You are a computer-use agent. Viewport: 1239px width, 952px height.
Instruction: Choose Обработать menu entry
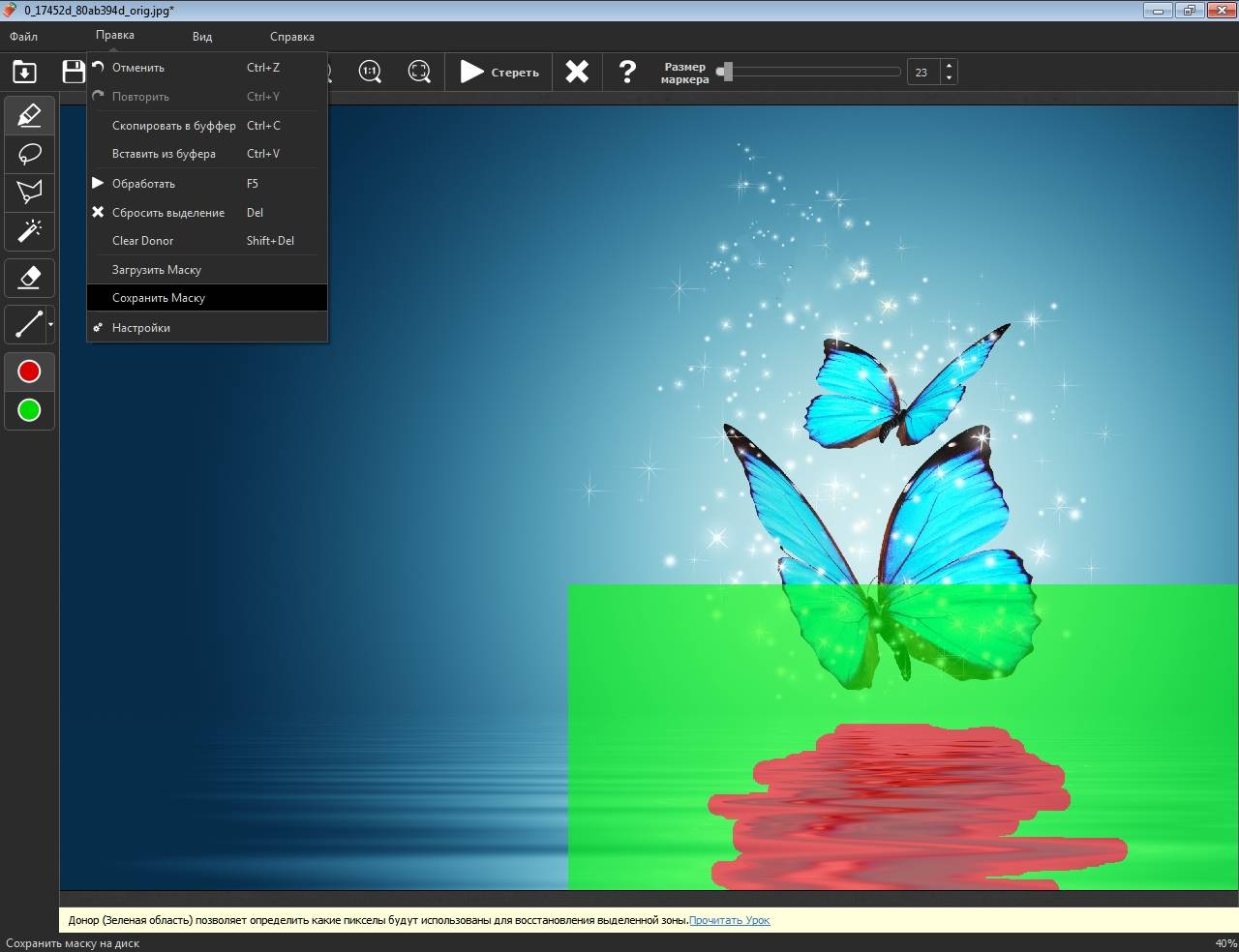(207, 184)
